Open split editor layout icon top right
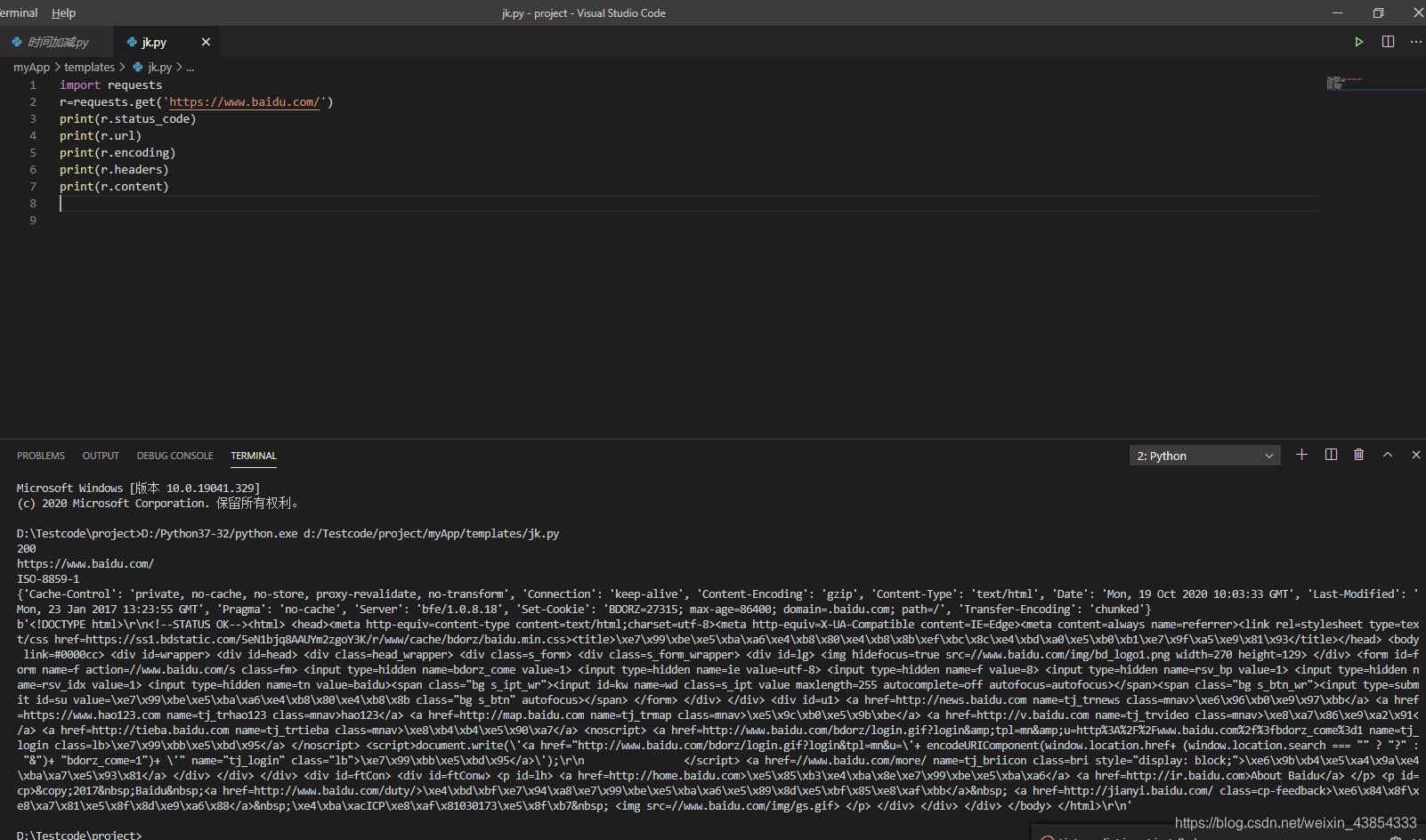This screenshot has width=1426, height=840. (x=1388, y=41)
